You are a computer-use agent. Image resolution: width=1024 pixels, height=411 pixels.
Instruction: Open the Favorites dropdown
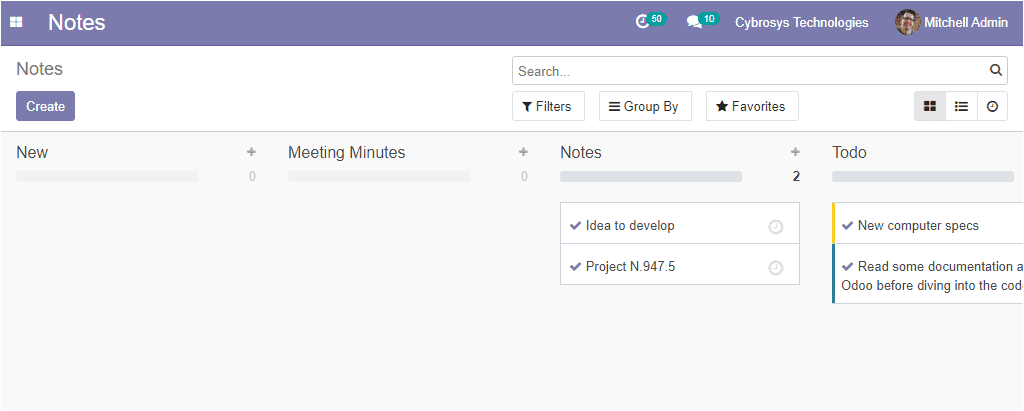[752, 107]
